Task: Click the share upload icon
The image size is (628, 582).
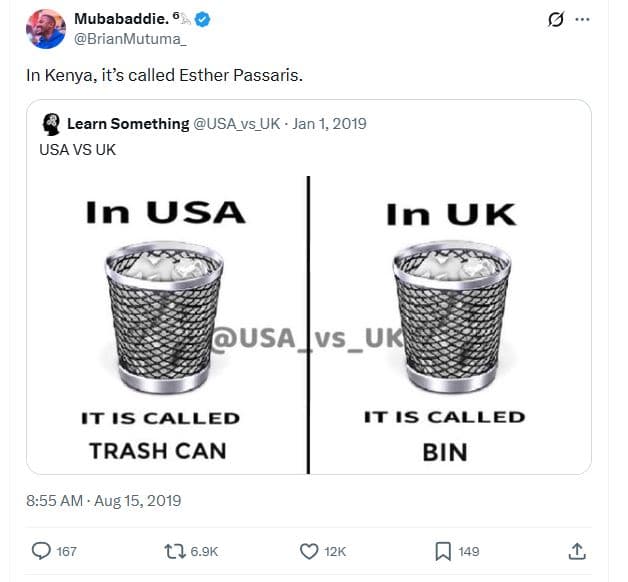Action: pos(576,551)
